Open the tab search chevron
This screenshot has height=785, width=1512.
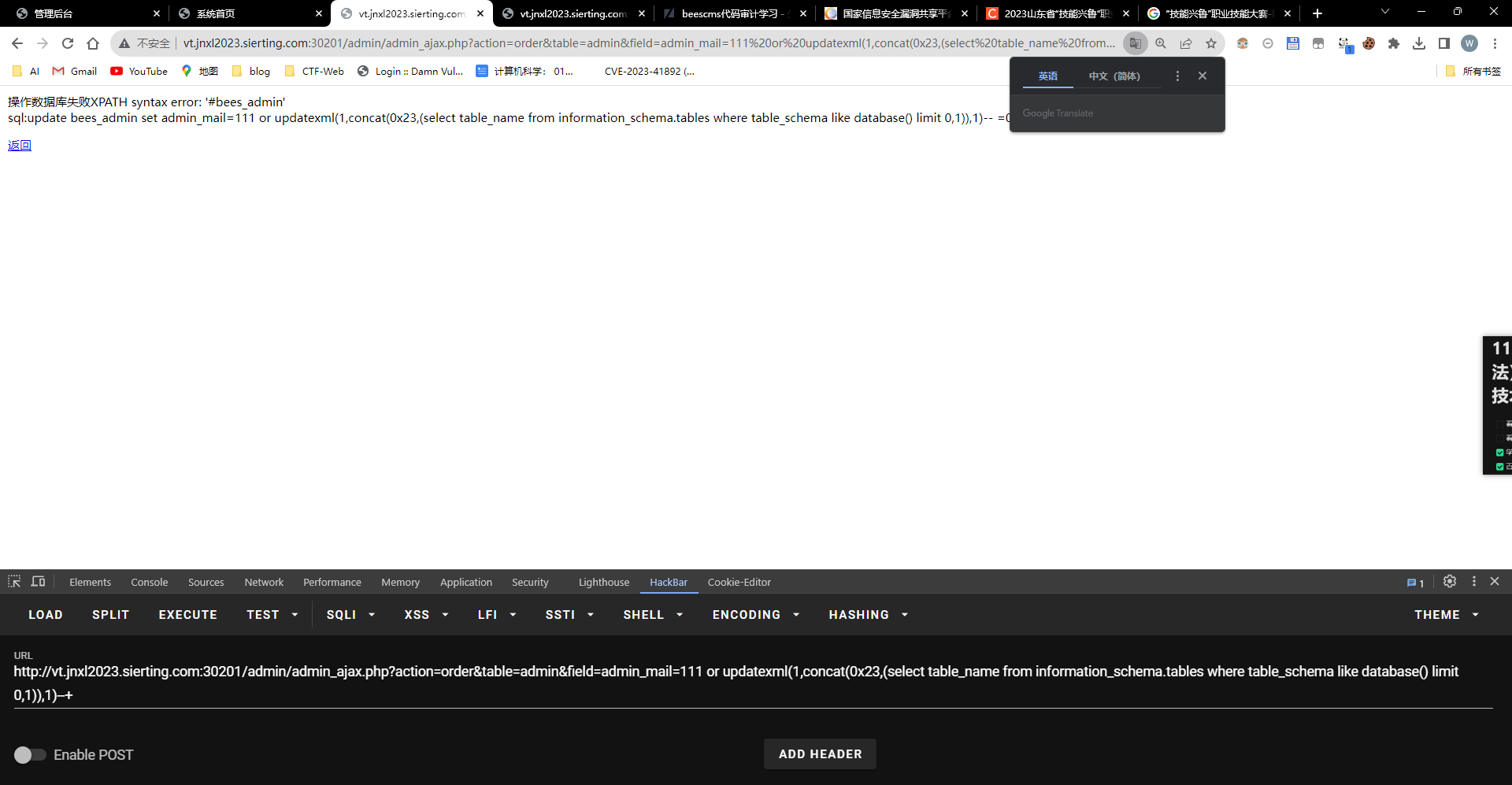pos(1385,12)
